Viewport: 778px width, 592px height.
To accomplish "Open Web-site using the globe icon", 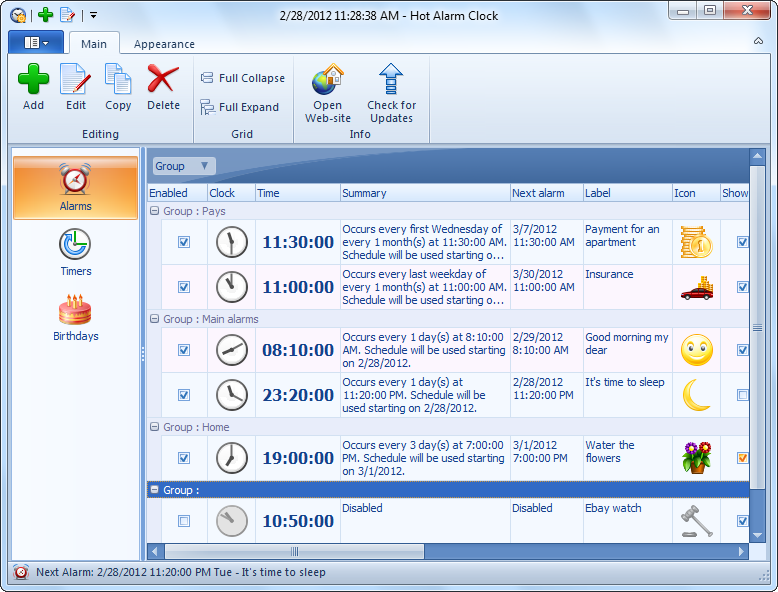I will pos(328,79).
